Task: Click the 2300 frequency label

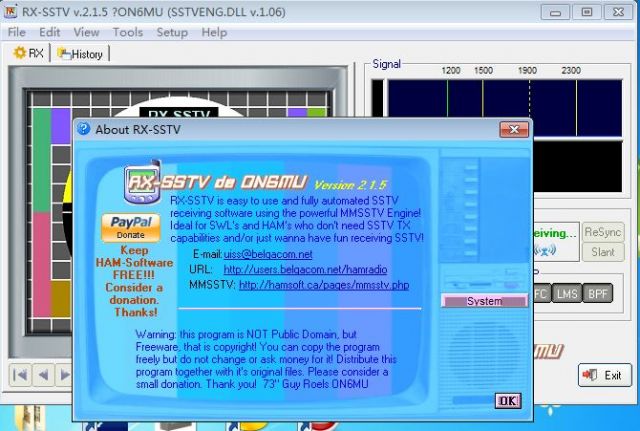Action: (571, 71)
